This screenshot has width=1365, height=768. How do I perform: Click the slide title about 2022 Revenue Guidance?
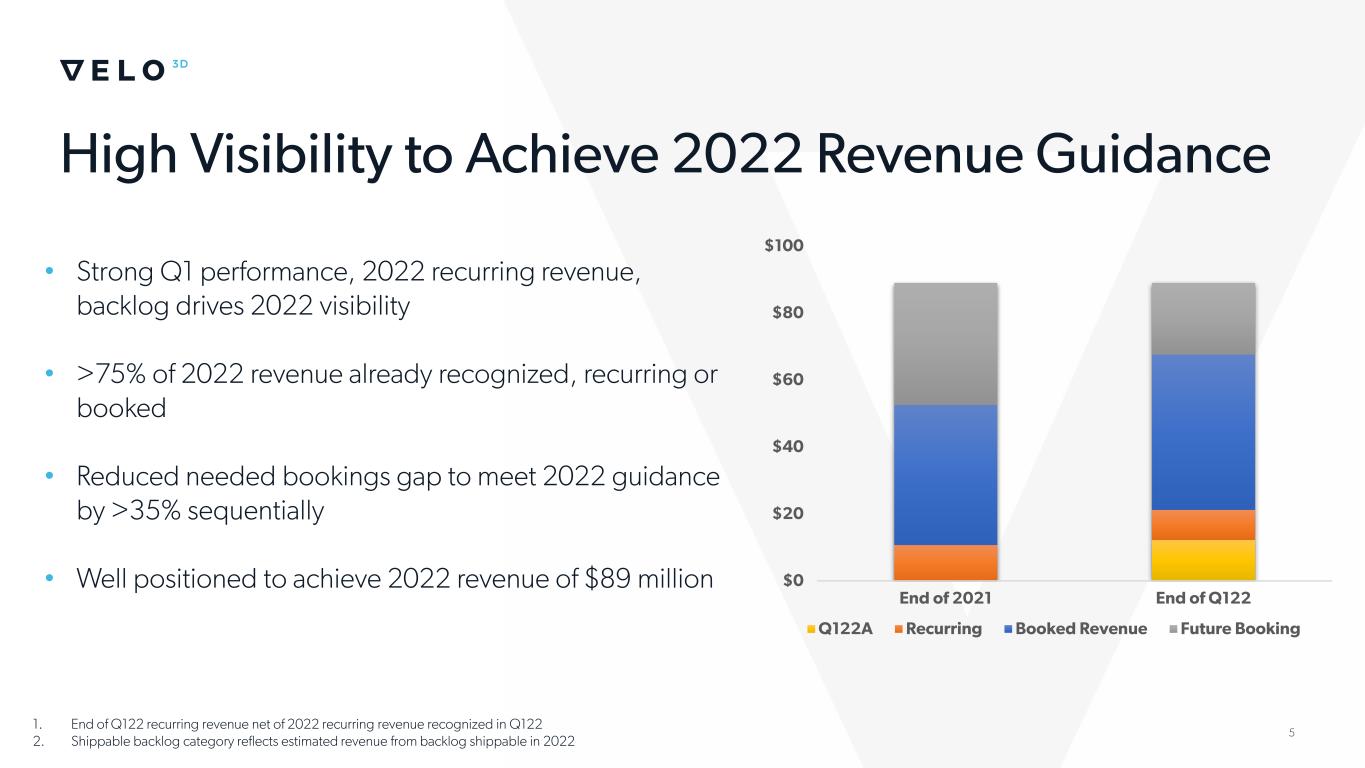665,155
